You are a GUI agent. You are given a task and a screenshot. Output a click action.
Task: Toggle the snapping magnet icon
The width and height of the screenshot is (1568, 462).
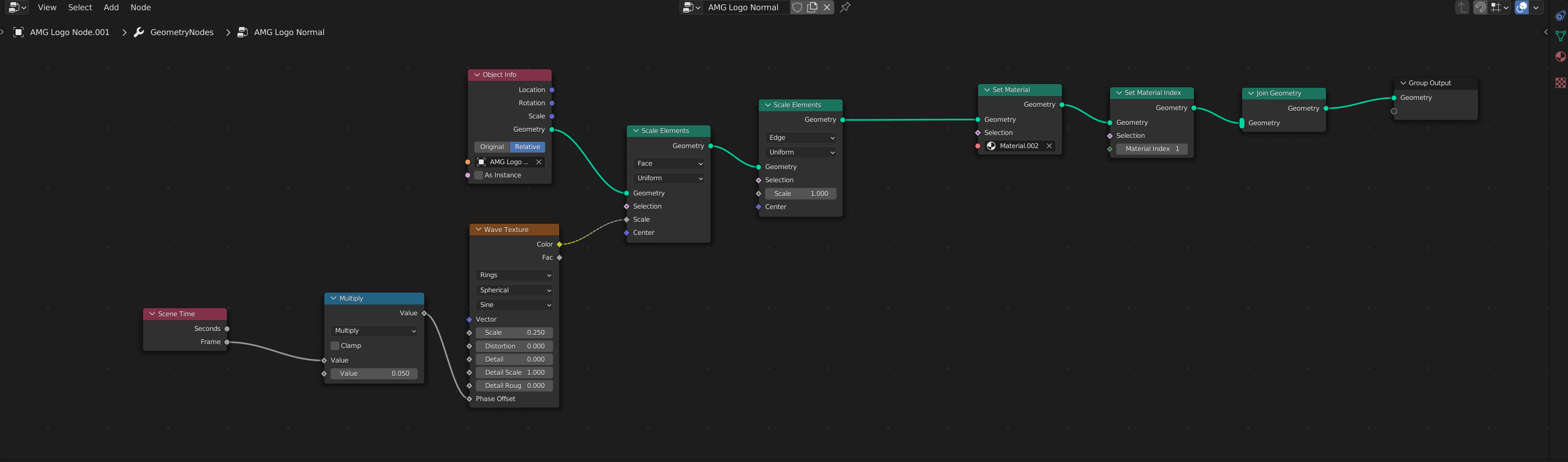tap(1480, 7)
